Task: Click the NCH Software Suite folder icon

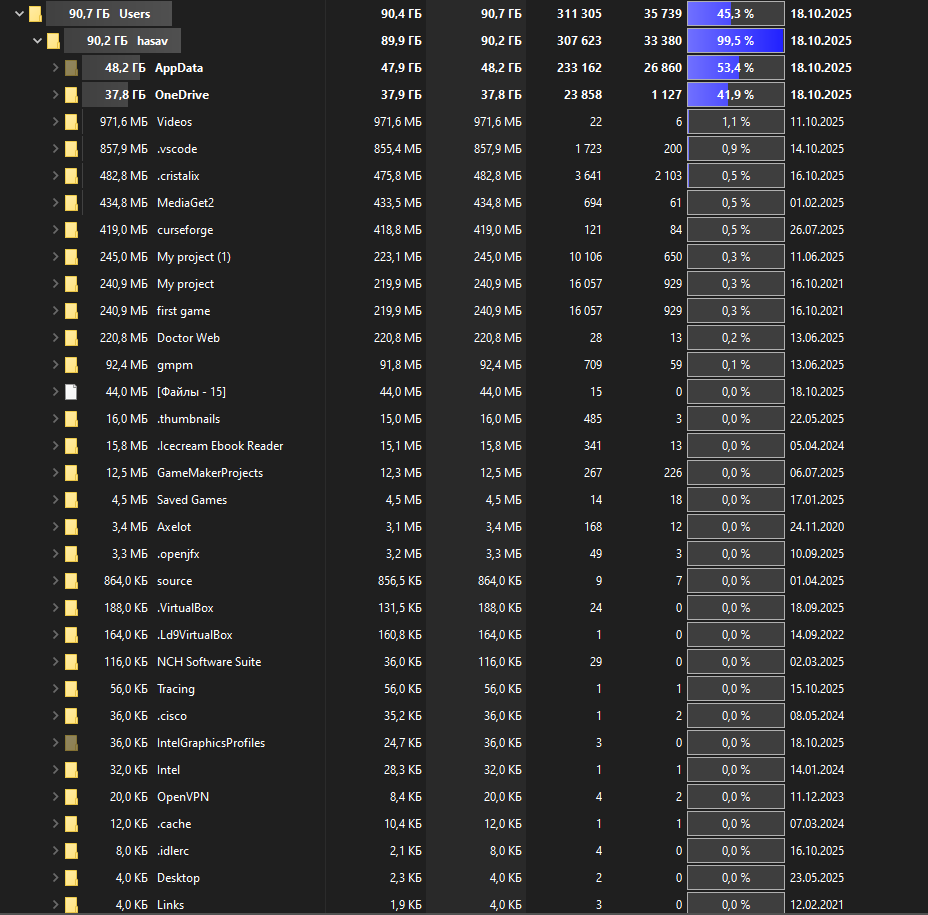Action: [x=71, y=662]
